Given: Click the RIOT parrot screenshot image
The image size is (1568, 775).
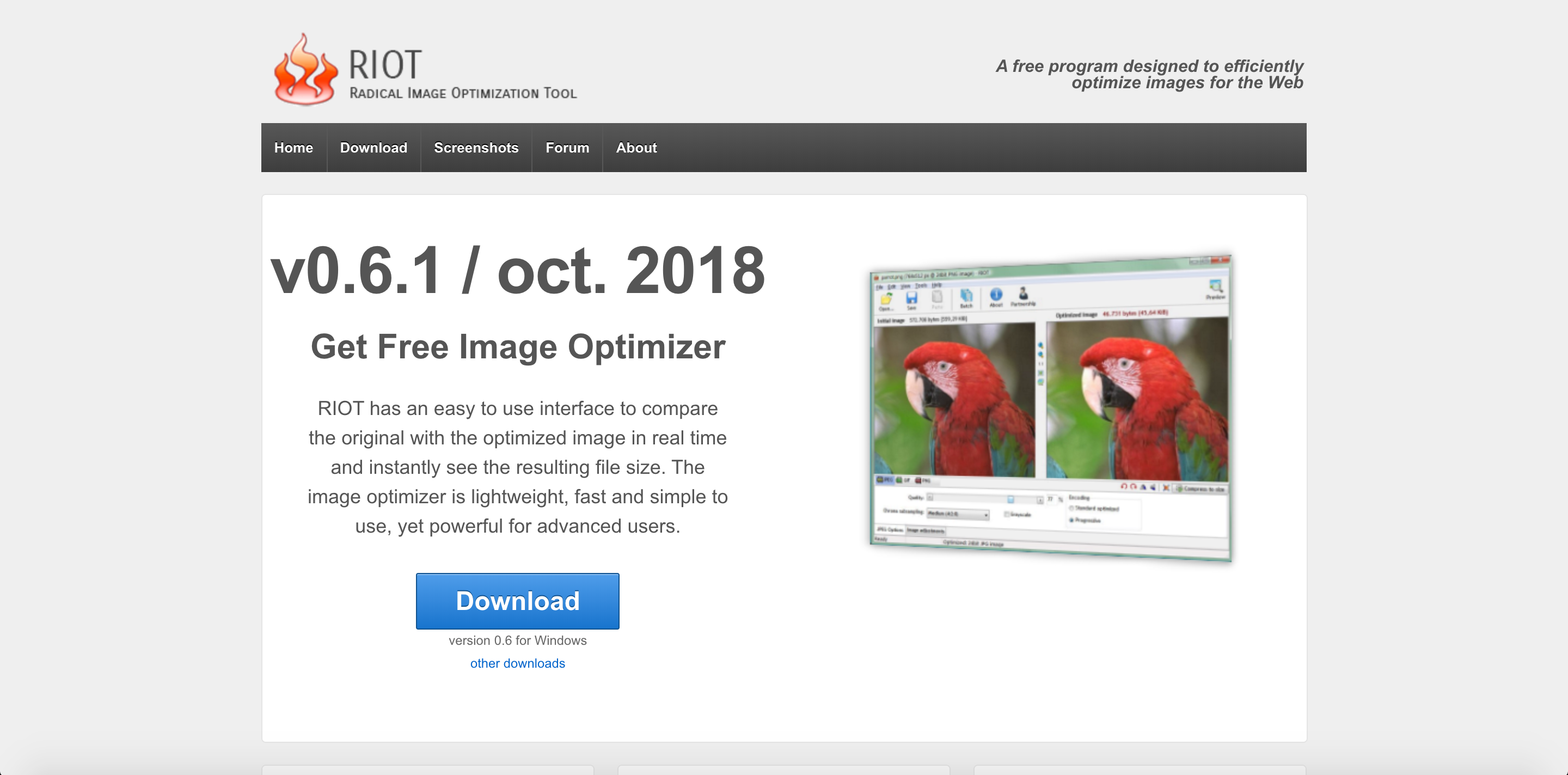Looking at the screenshot, I should pos(1051,407).
